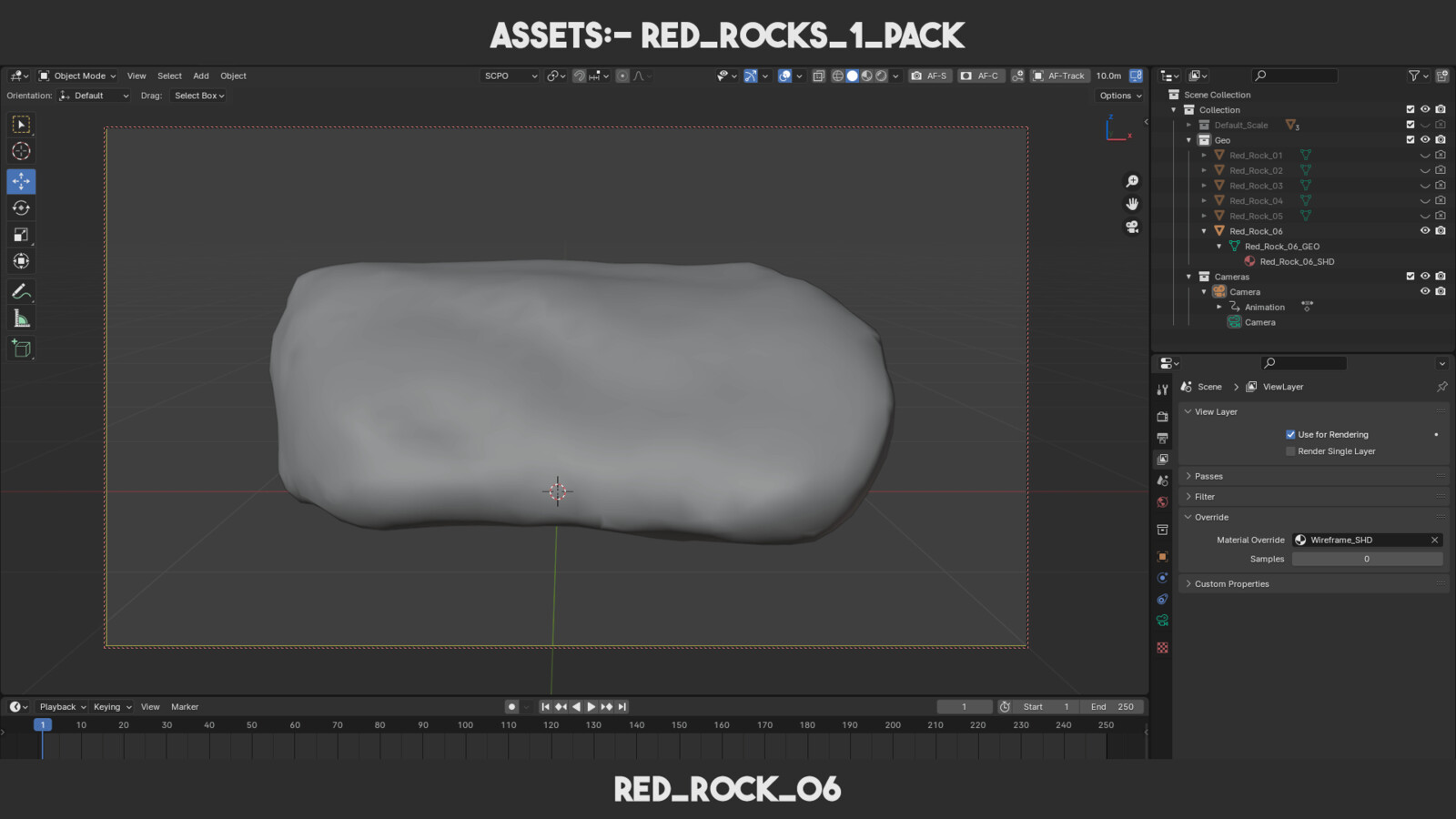Choose the Measure tool
This screenshot has height=819, width=1456.
(x=21, y=318)
